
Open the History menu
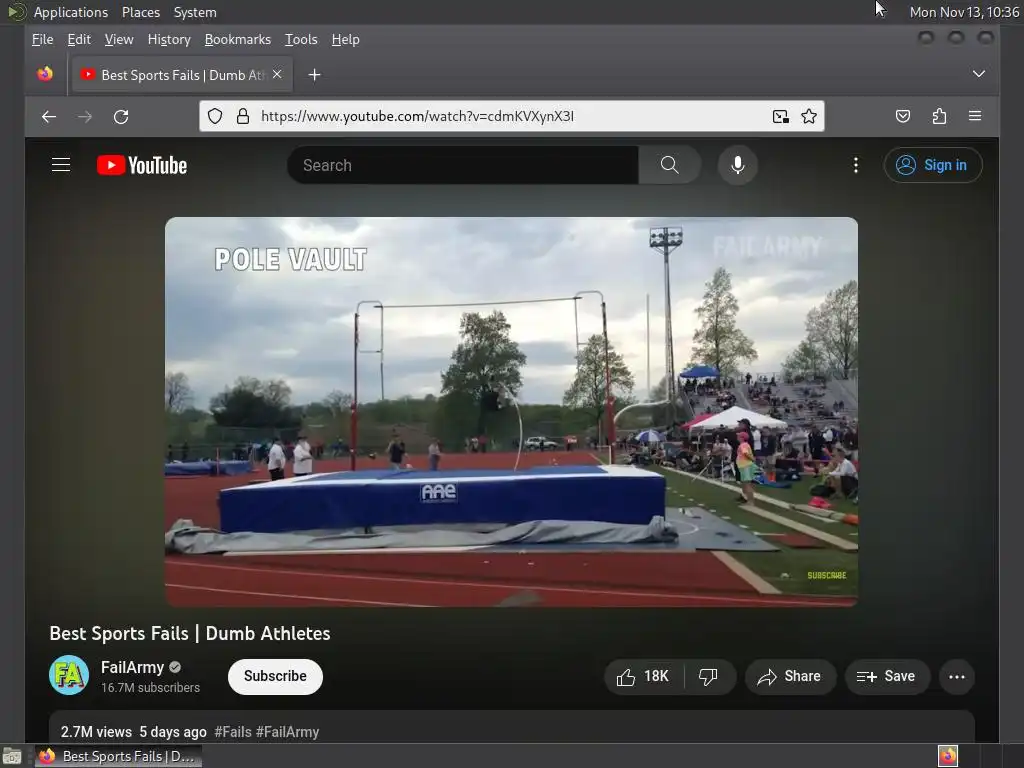click(169, 39)
